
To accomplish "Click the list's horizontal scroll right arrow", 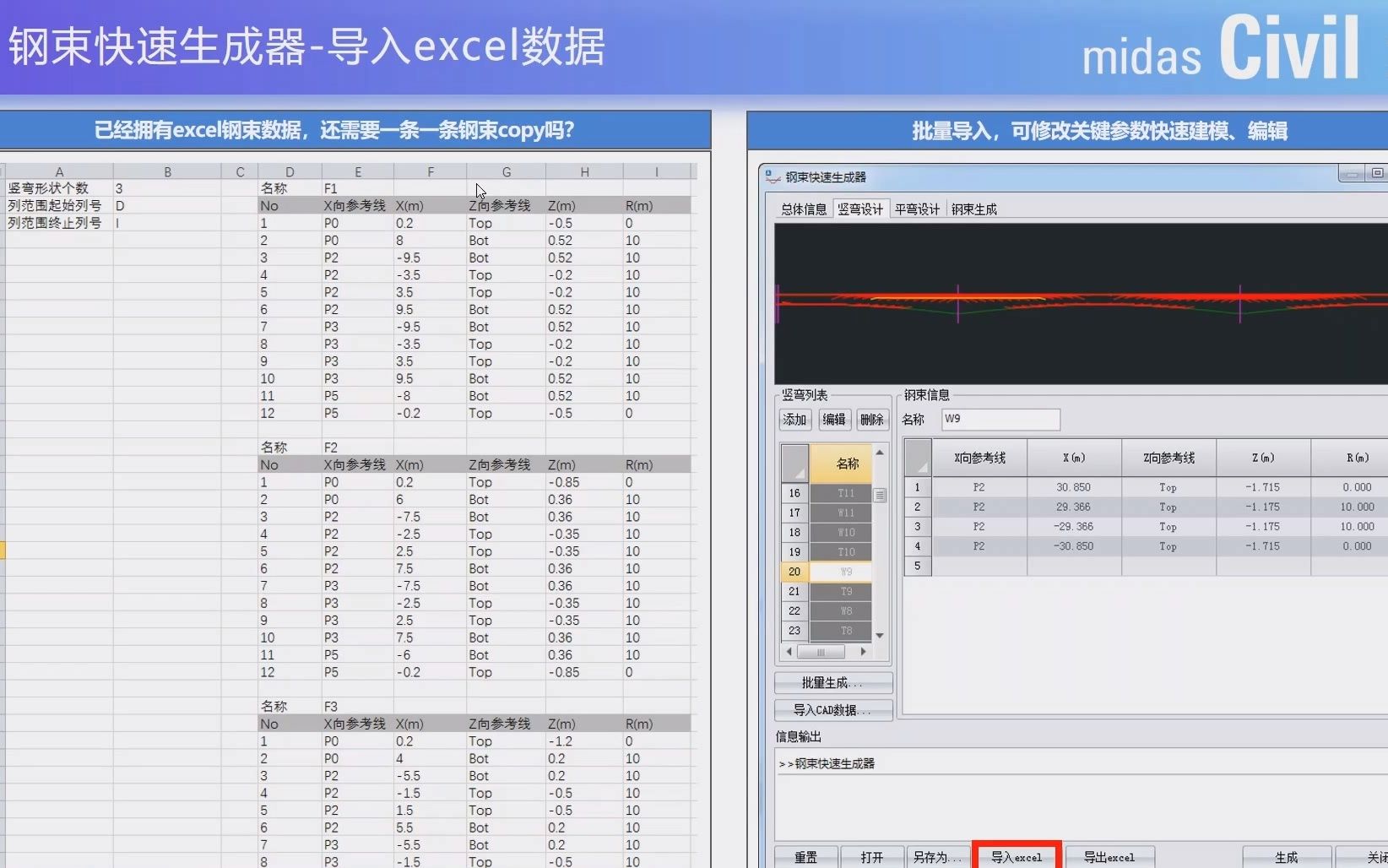I will 863,652.
